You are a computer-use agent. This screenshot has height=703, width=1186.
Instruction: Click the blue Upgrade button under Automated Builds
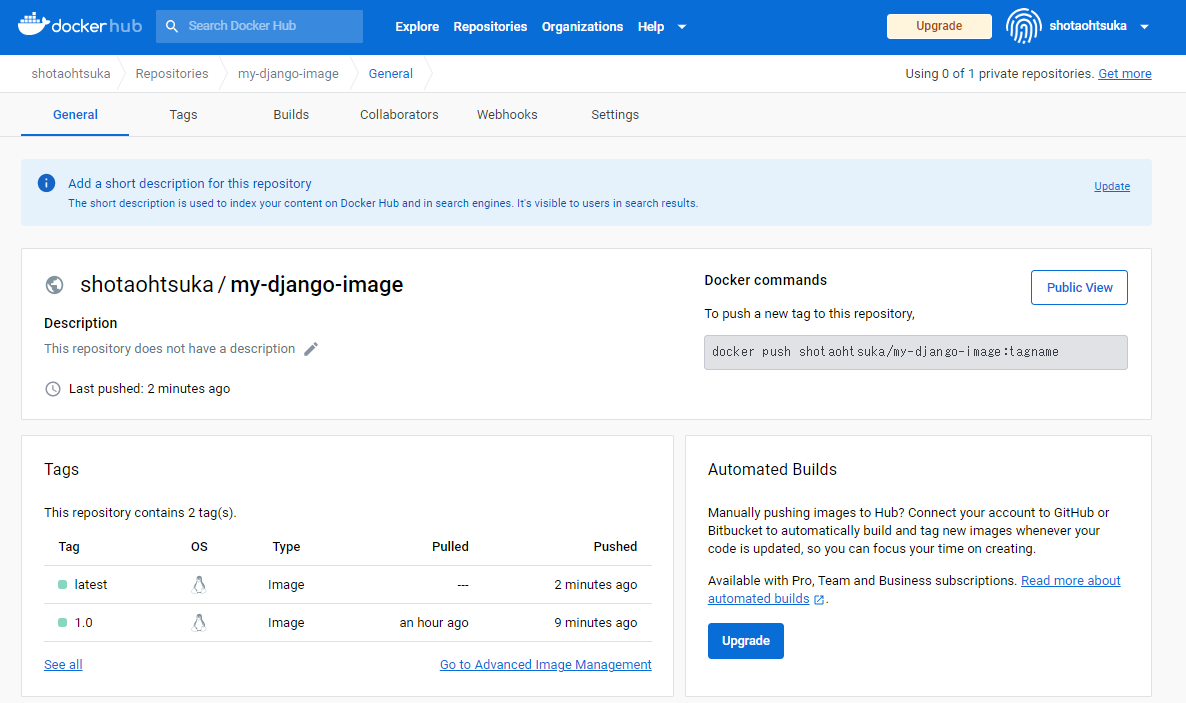point(745,641)
